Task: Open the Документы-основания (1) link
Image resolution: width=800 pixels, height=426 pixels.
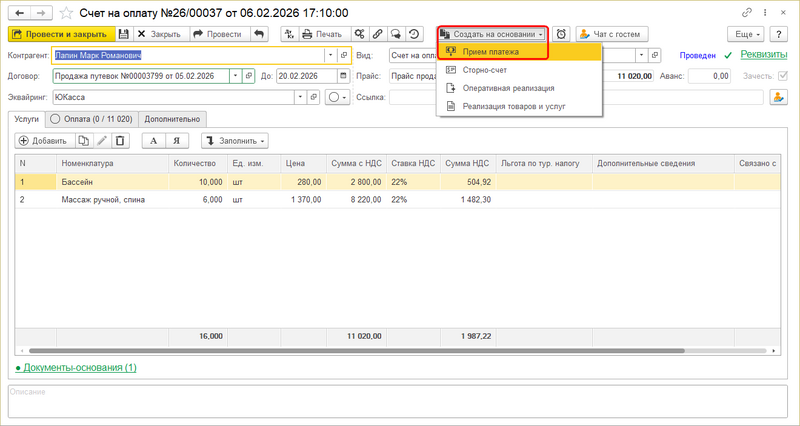Action: (76, 368)
